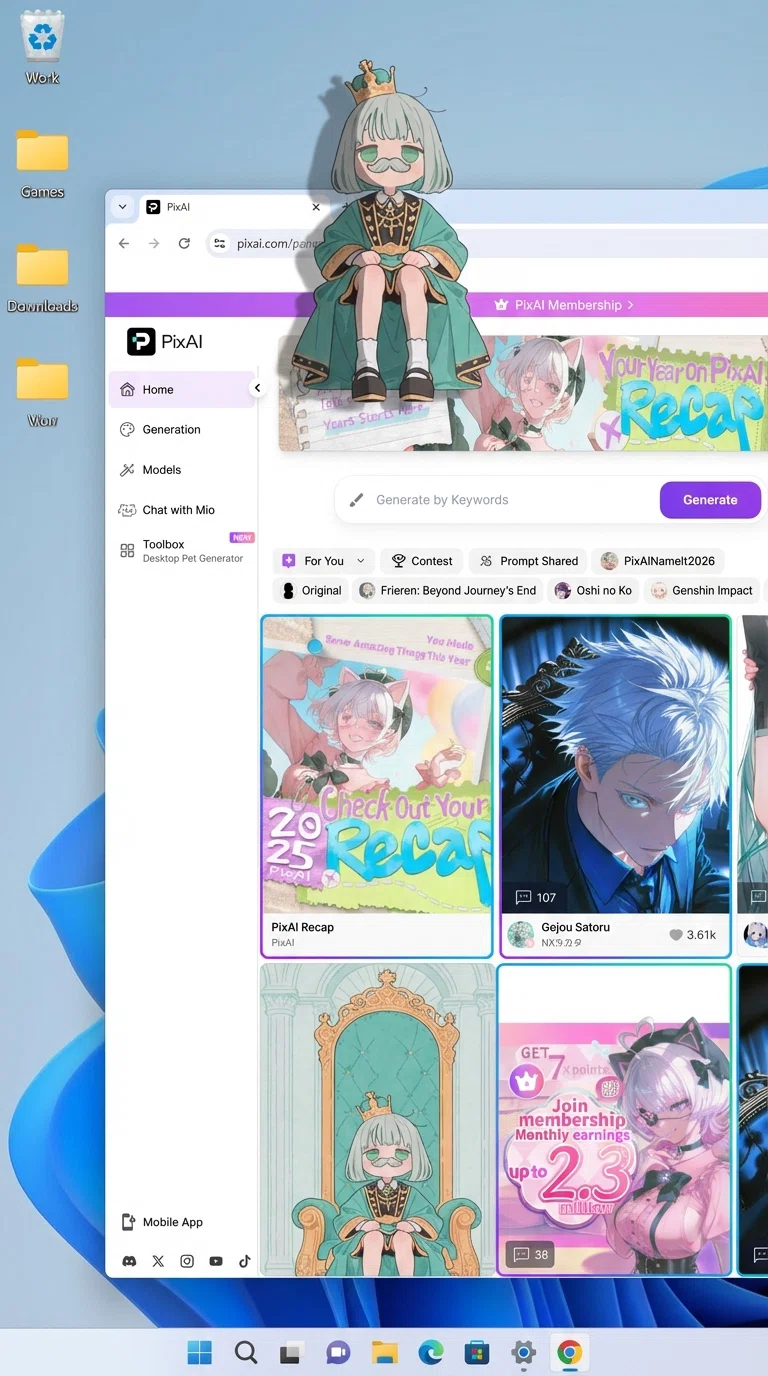
Task: Select the PixAI browser tab
Action: (232, 207)
